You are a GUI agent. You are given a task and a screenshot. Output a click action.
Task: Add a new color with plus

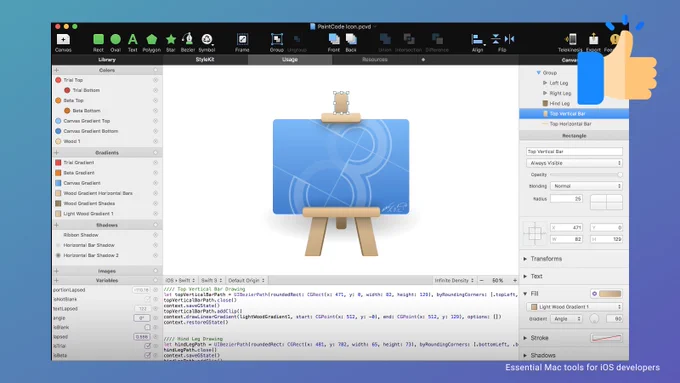(x=56, y=70)
